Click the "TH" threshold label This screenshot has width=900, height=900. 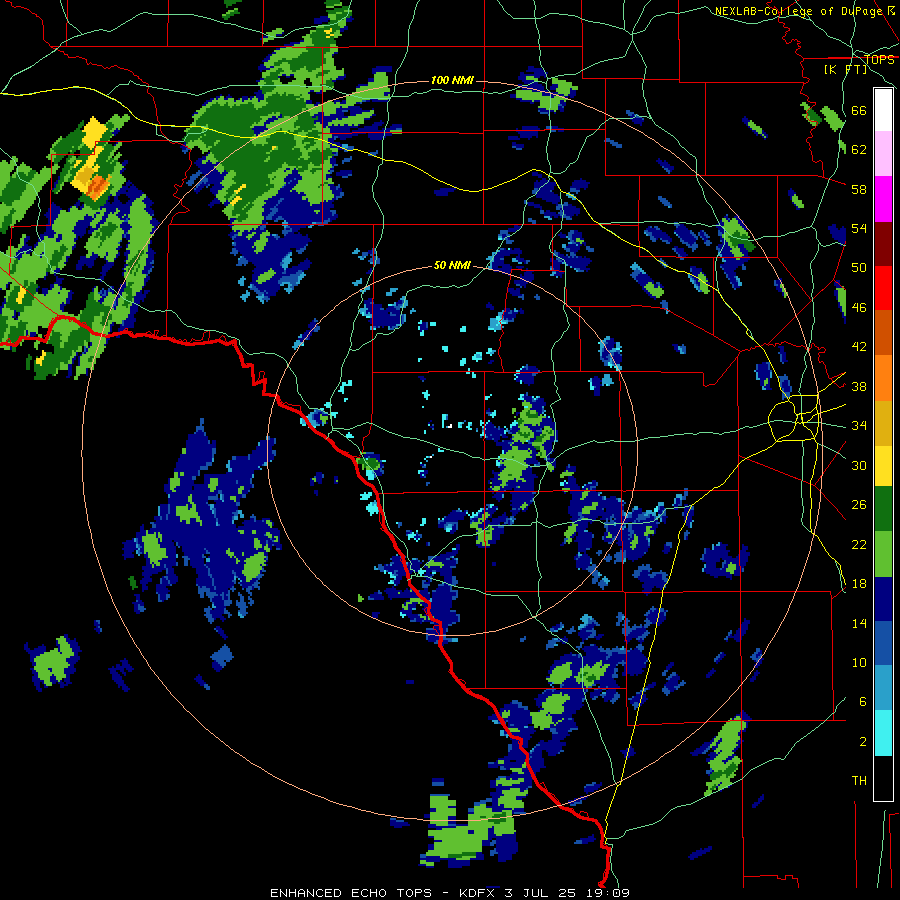pos(859,781)
